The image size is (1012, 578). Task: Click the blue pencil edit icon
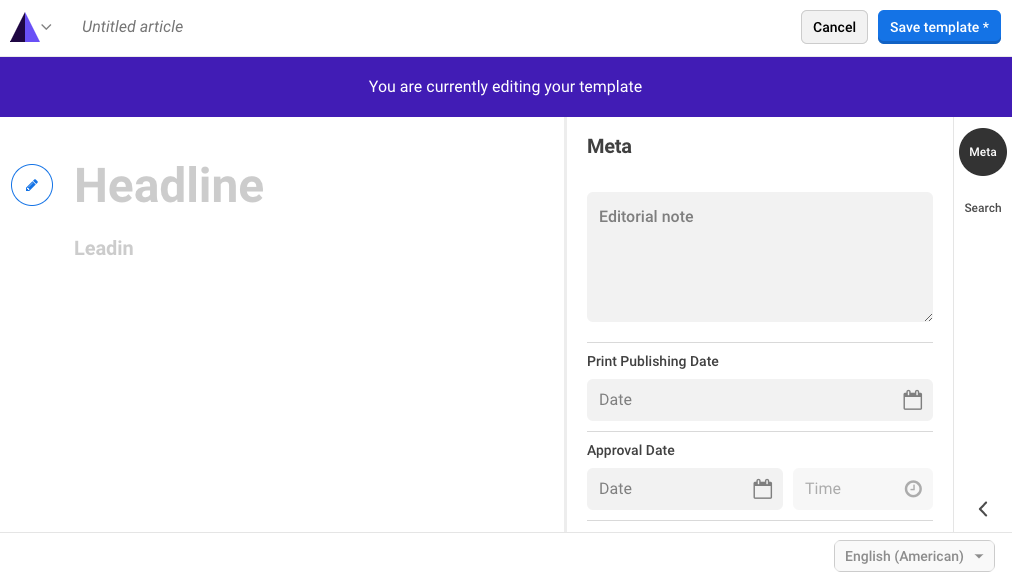coord(32,186)
